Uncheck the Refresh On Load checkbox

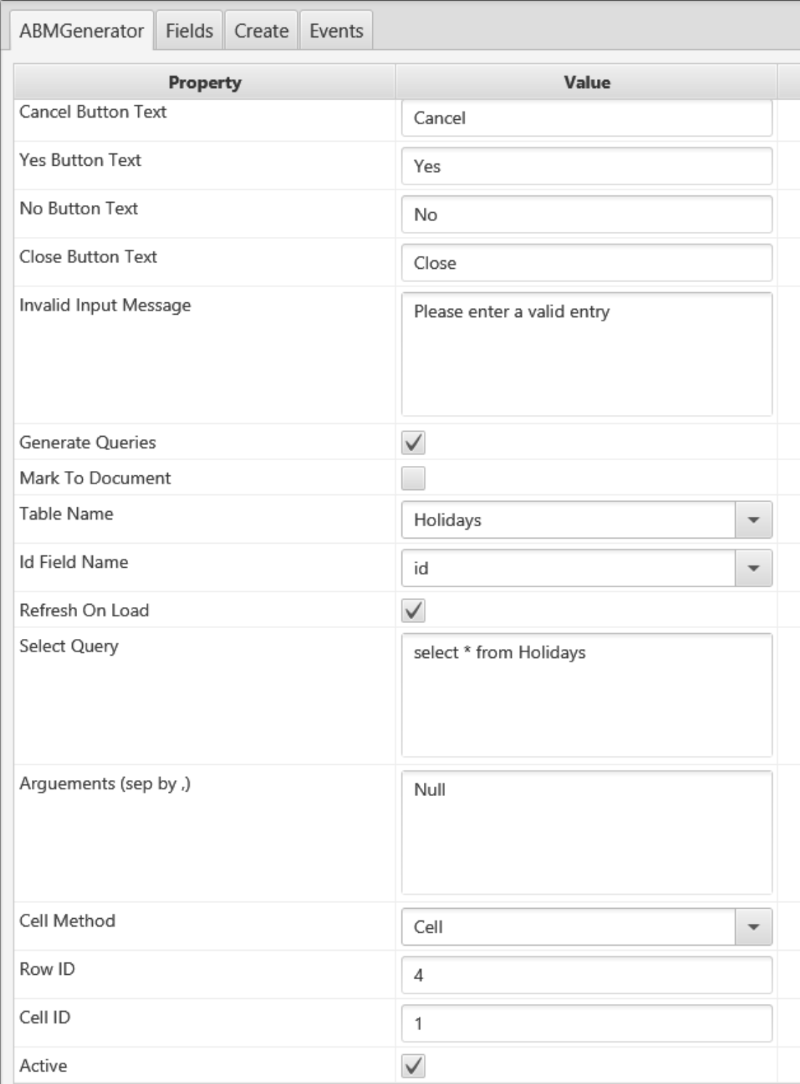click(x=414, y=610)
